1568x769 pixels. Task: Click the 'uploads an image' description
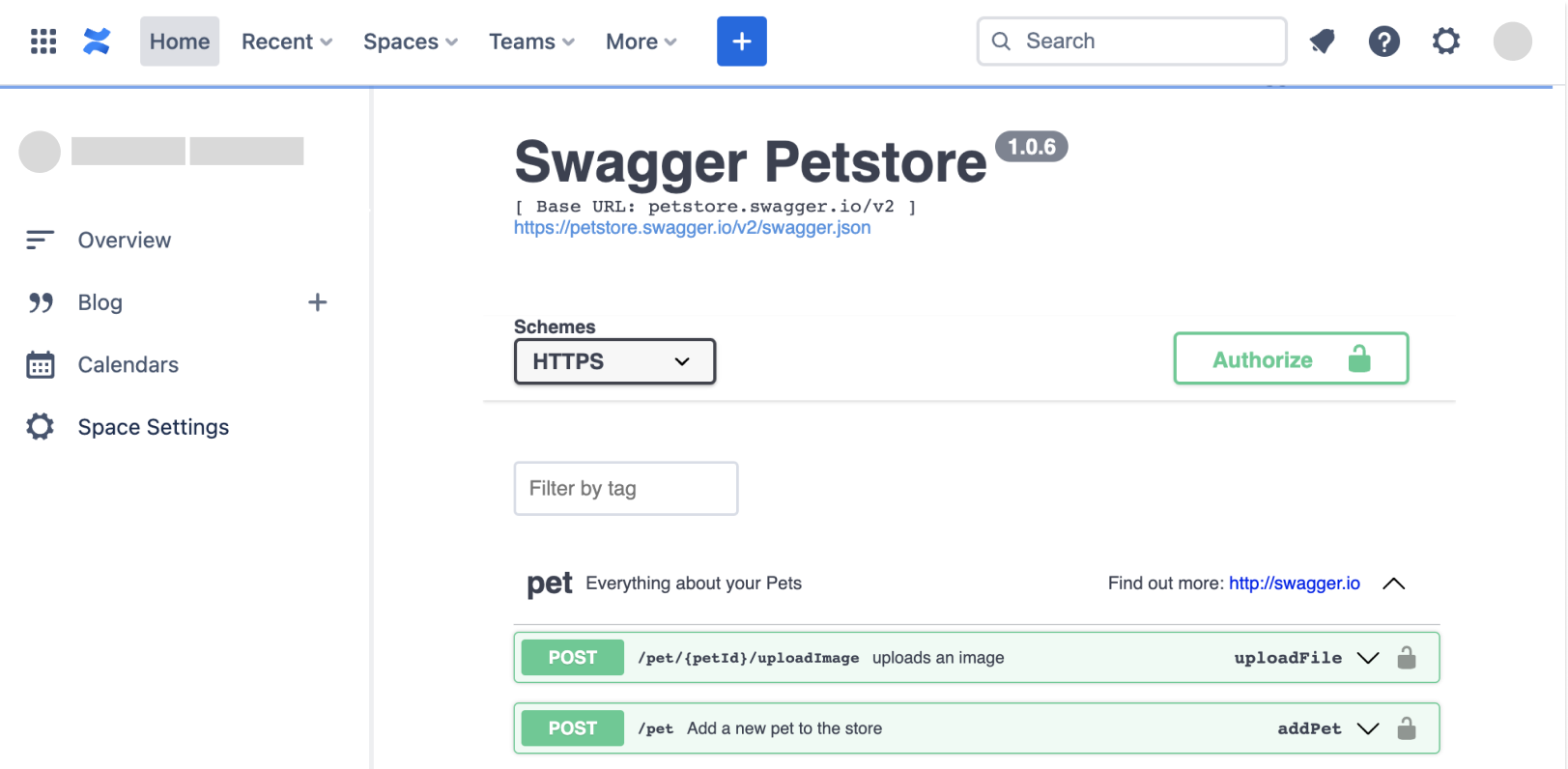pos(938,658)
